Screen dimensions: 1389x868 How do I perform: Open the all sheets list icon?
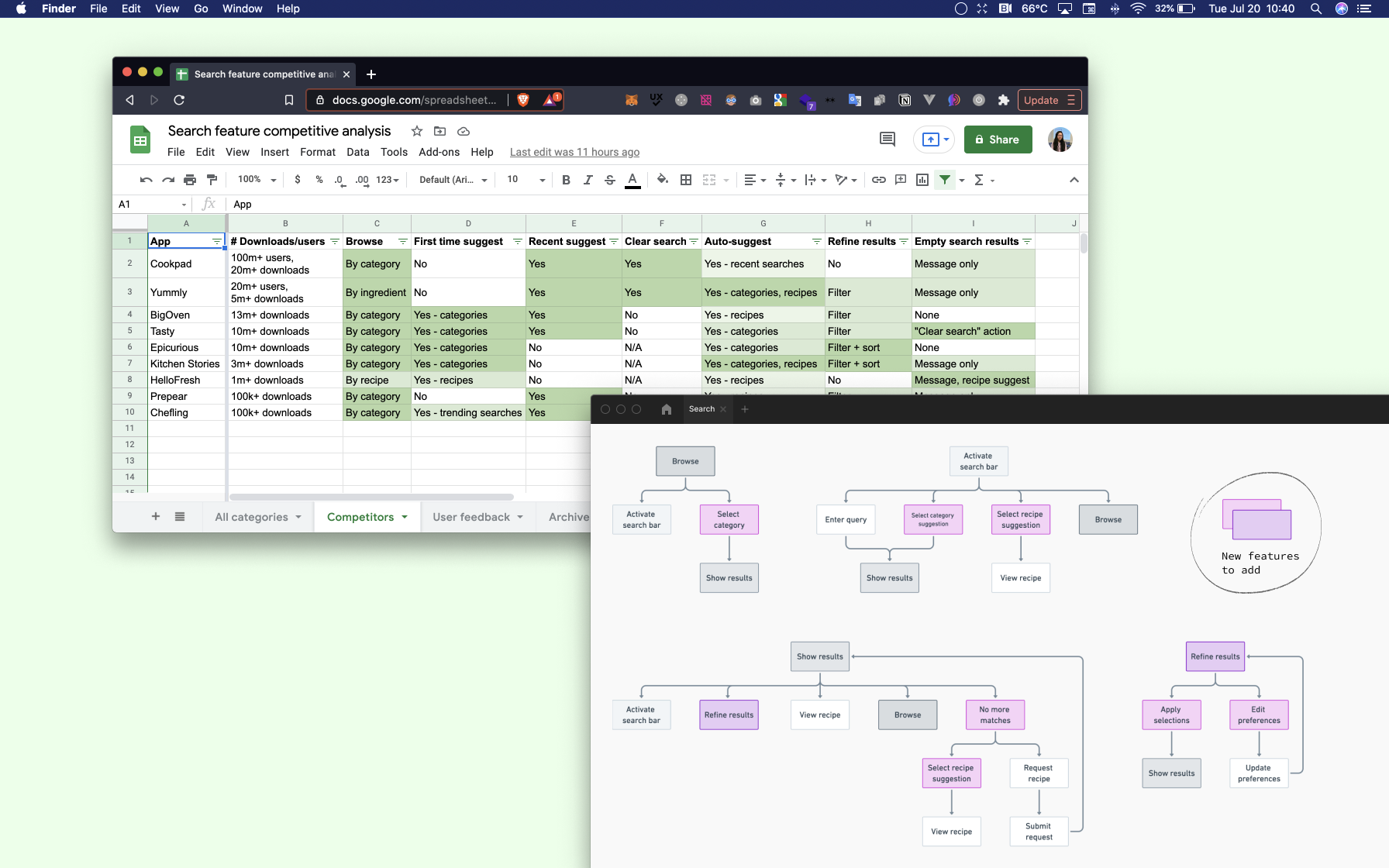(x=180, y=517)
